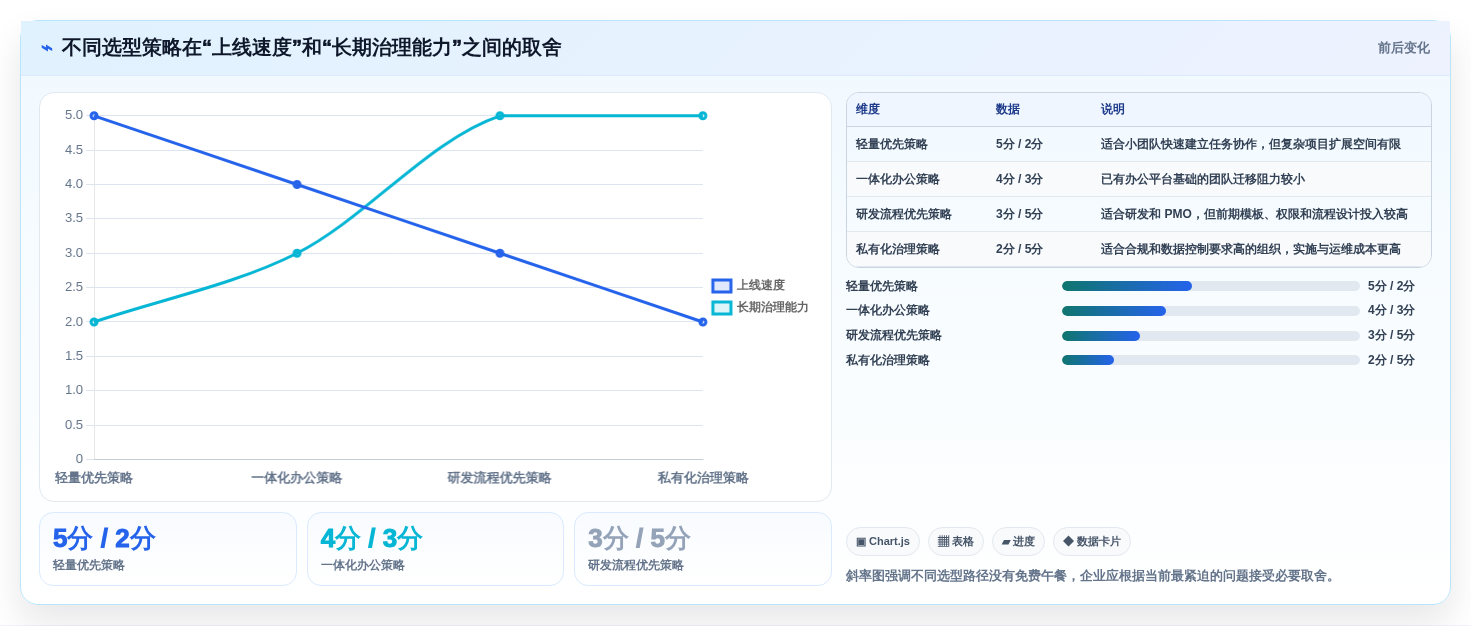
Task: Click the 说明 column header
Action: click(1113, 110)
